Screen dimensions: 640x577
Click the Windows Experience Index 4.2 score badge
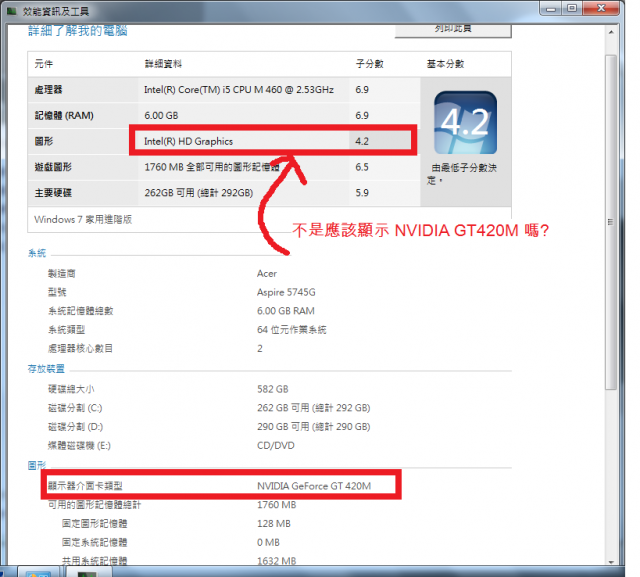465,122
